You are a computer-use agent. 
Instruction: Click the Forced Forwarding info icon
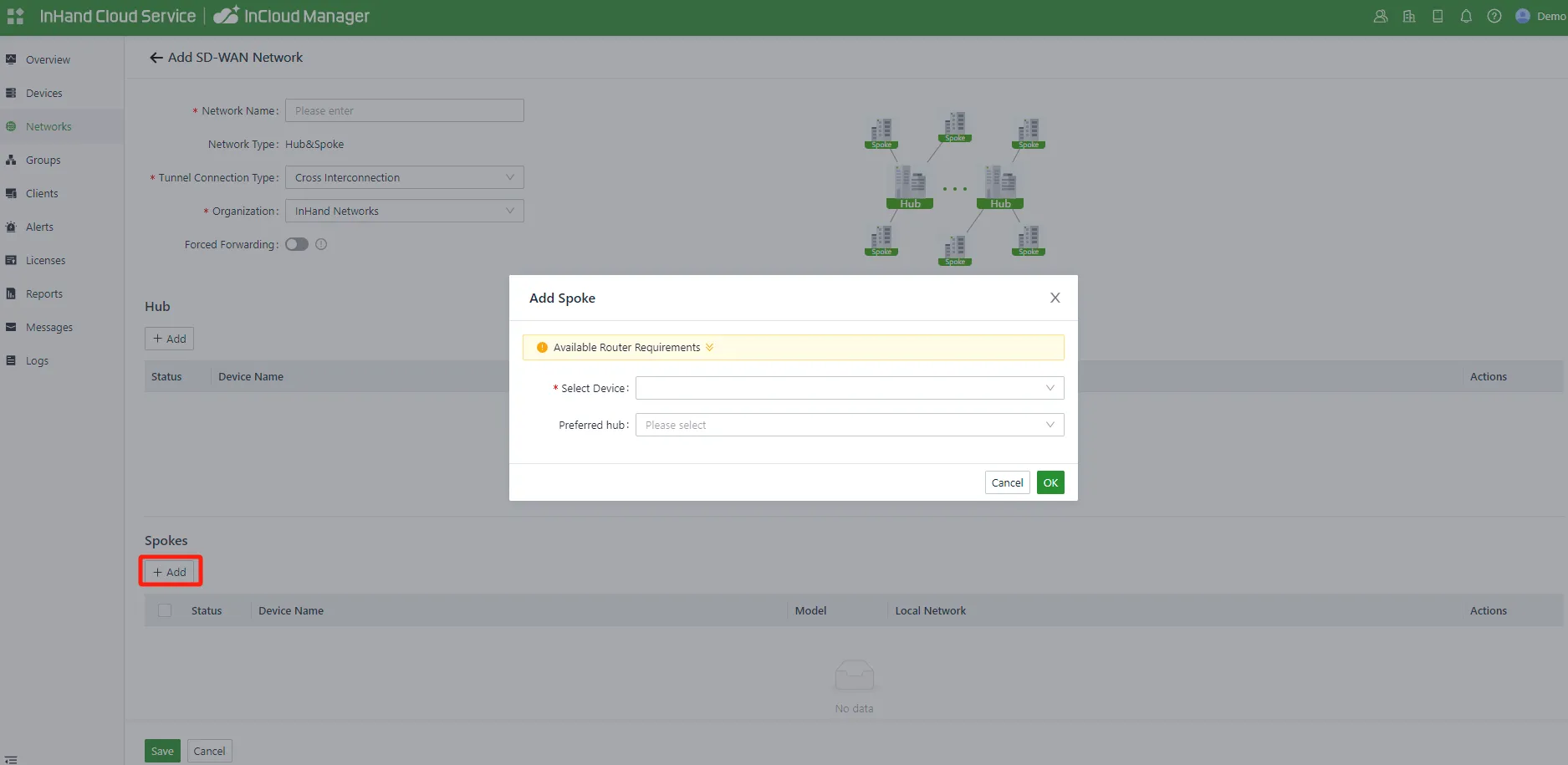pos(321,244)
